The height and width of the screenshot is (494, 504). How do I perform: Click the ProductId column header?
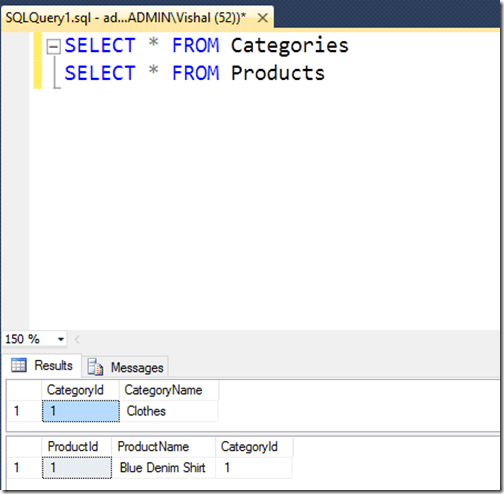tap(77, 447)
